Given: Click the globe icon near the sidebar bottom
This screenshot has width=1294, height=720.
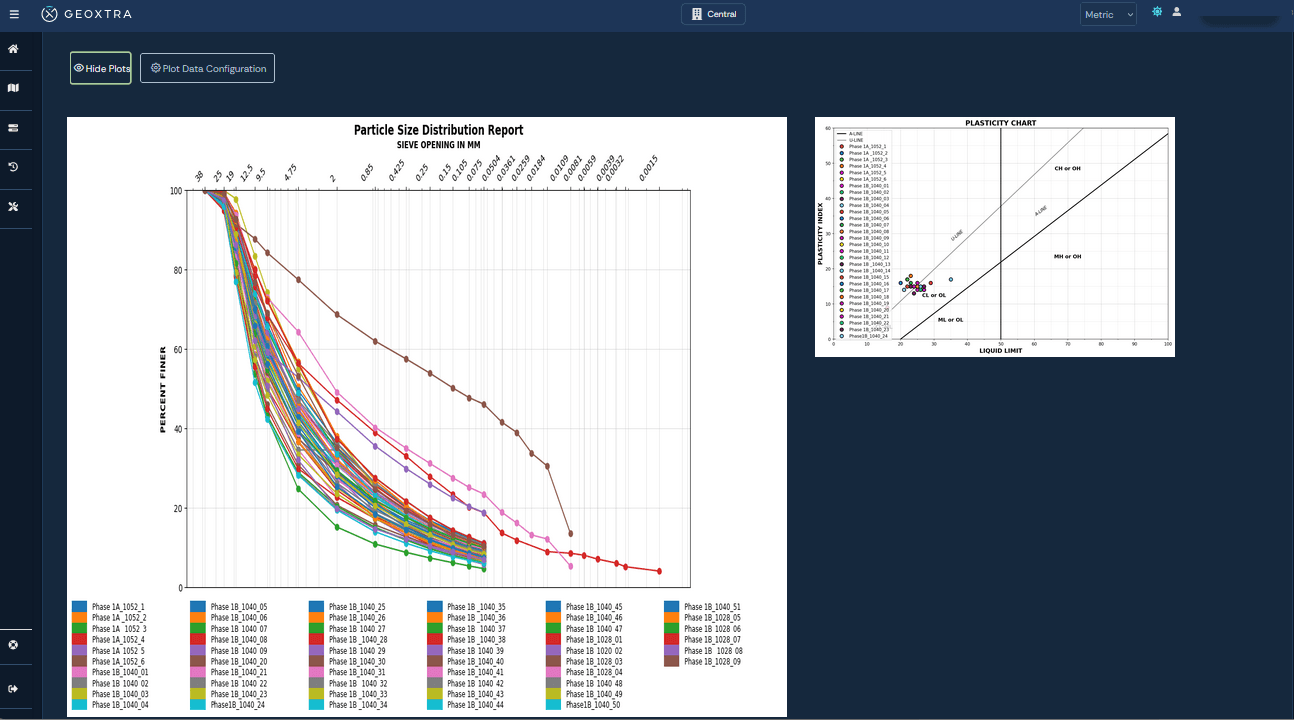Looking at the screenshot, I should click(x=14, y=645).
